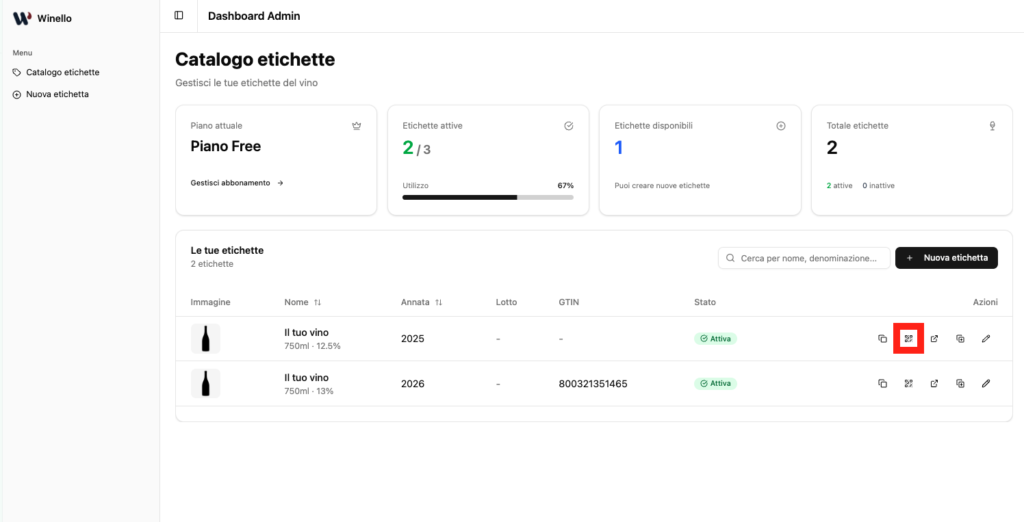The image size is (1024, 522).
Task: Click copy icon in the 2025 wine row
Action: coord(882,339)
